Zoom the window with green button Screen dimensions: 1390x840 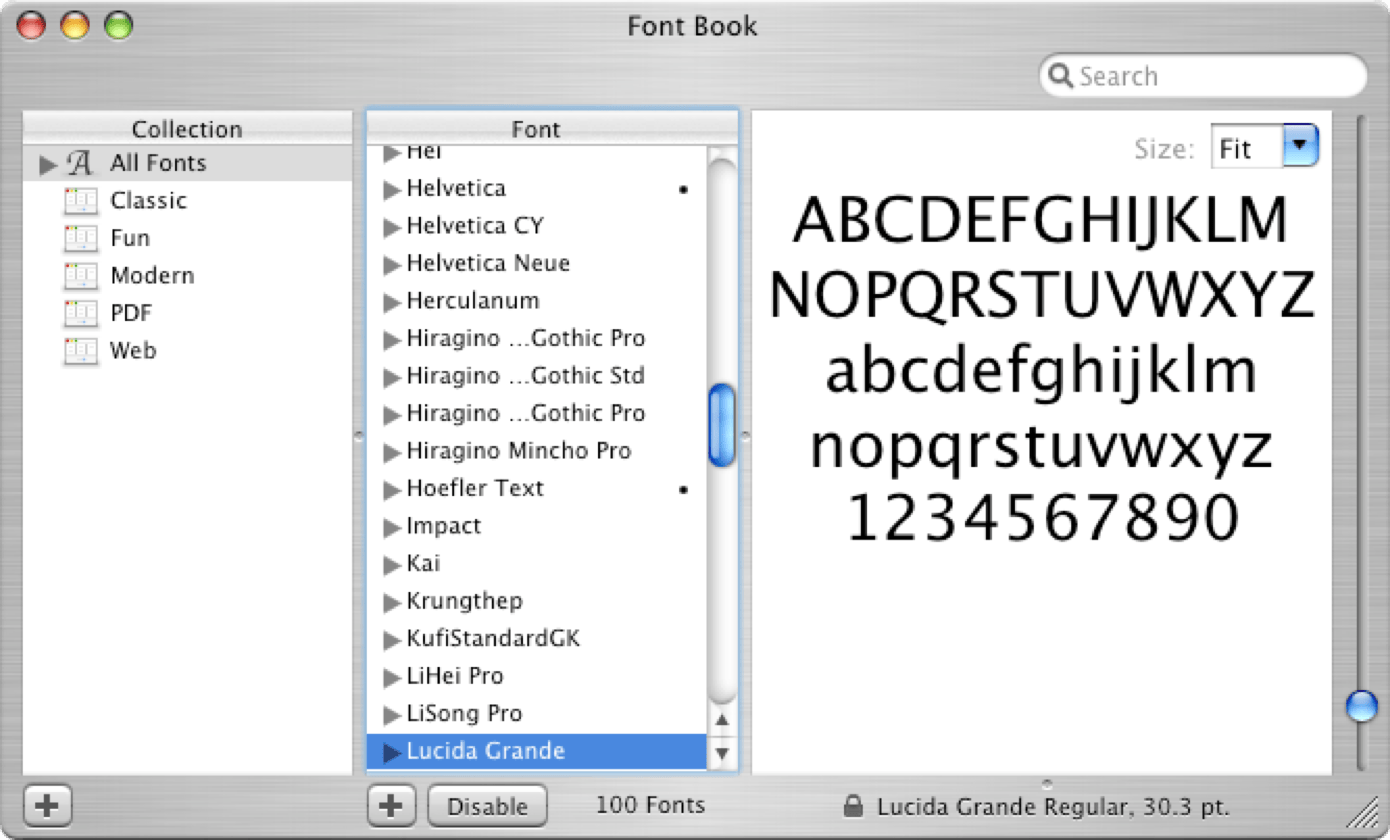[x=119, y=26]
